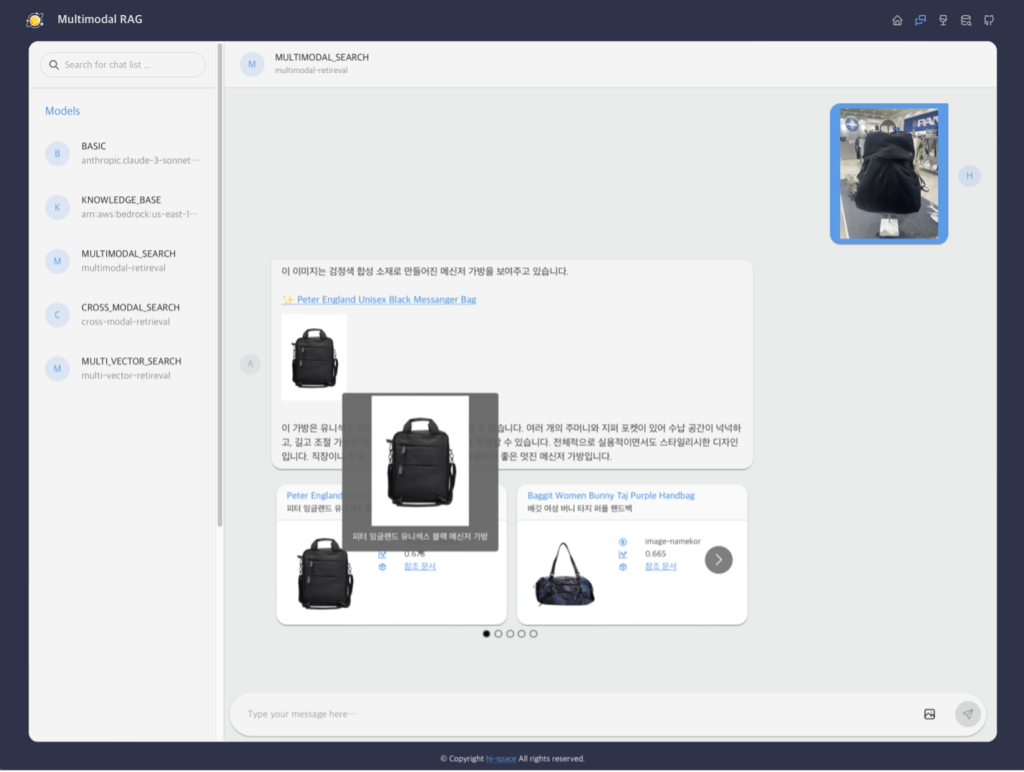Open the GitHub icon in header
The width and height of the screenshot is (1024, 772).
[989, 20]
